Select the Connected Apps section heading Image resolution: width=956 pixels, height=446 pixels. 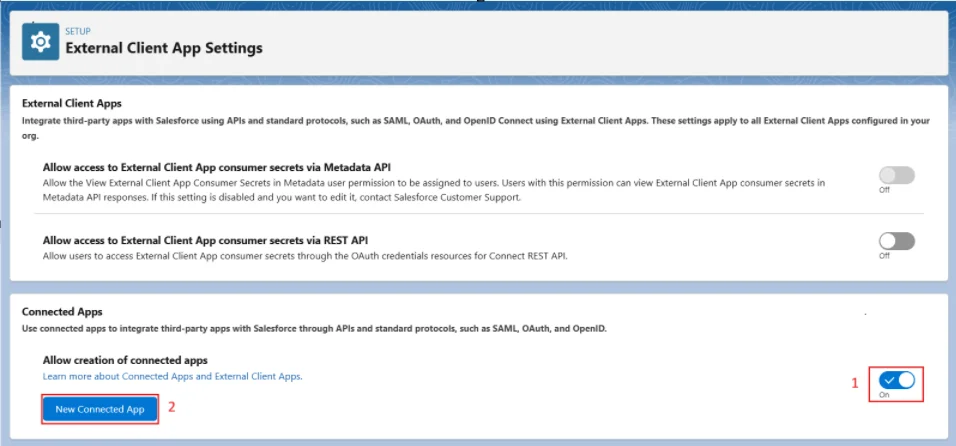pyautogui.click(x=62, y=312)
